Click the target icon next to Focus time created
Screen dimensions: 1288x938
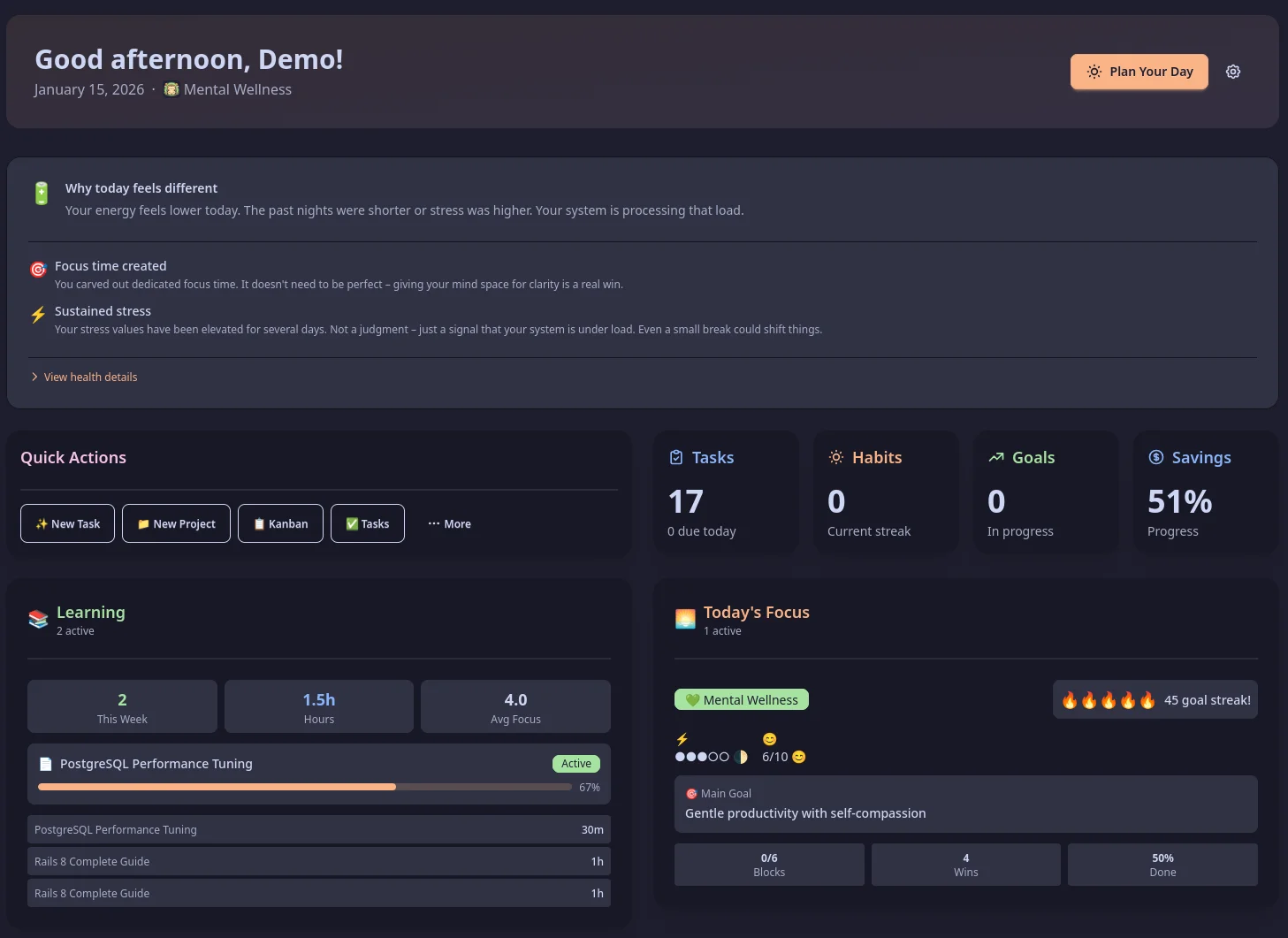pyautogui.click(x=38, y=270)
